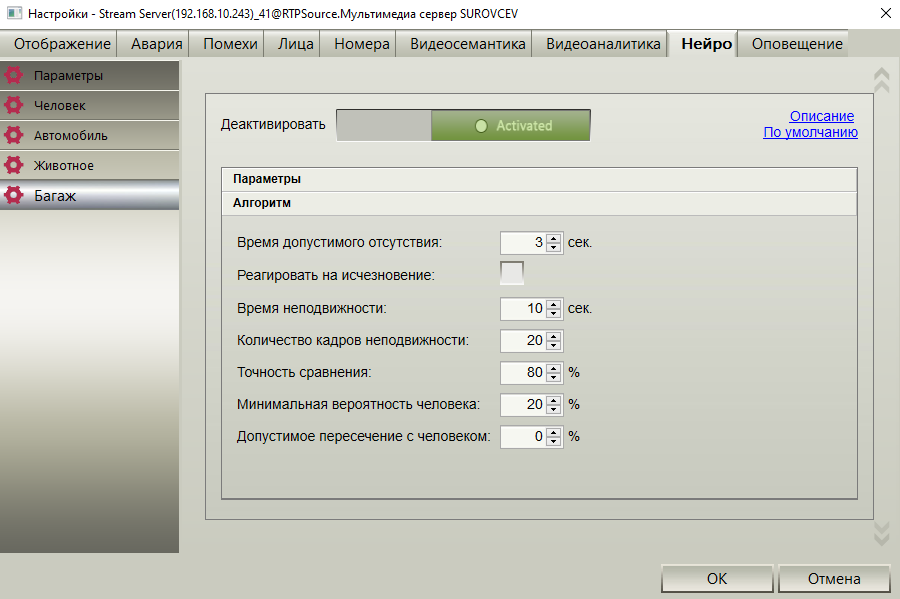900x599 pixels.
Task: Click the Точность сравнения input field
Action: tap(523, 373)
